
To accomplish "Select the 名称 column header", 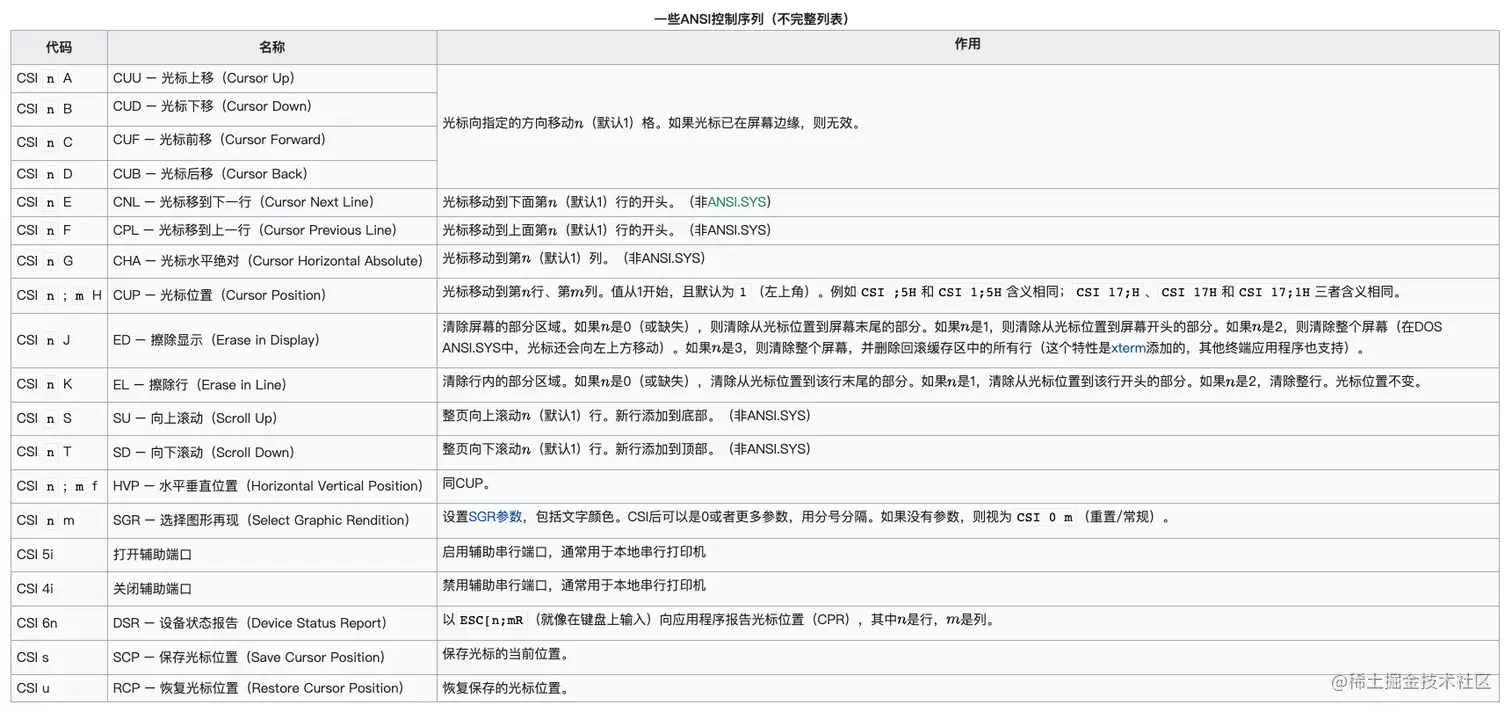I will coord(270,47).
